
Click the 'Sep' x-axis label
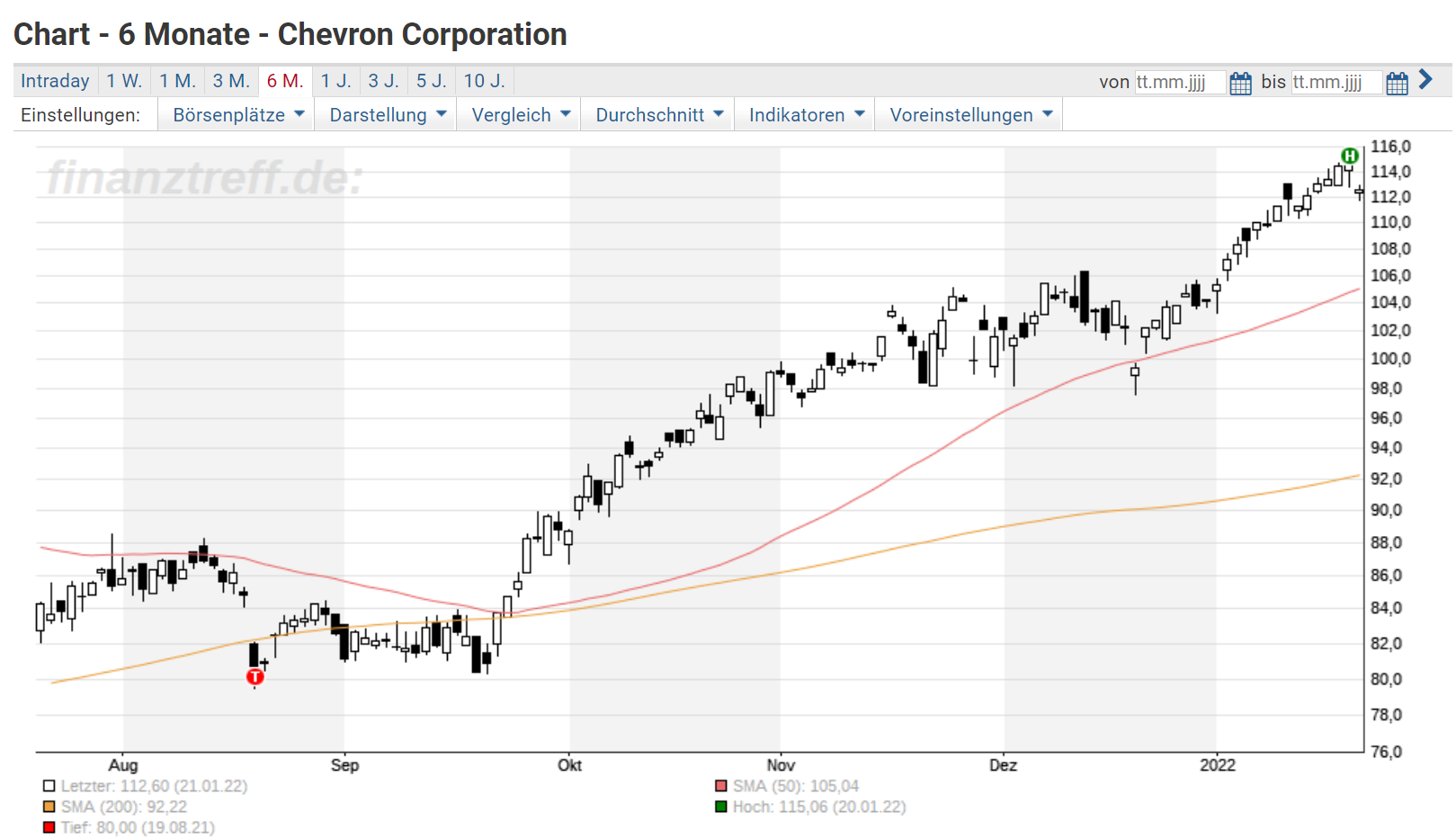click(x=344, y=765)
